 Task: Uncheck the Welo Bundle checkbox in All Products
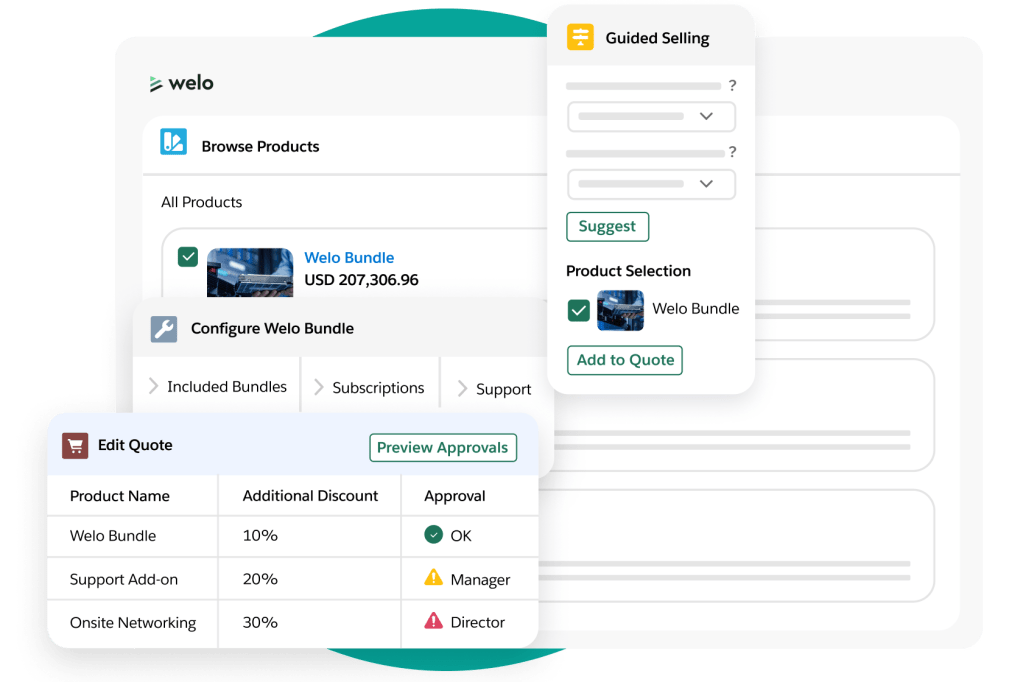pos(188,256)
